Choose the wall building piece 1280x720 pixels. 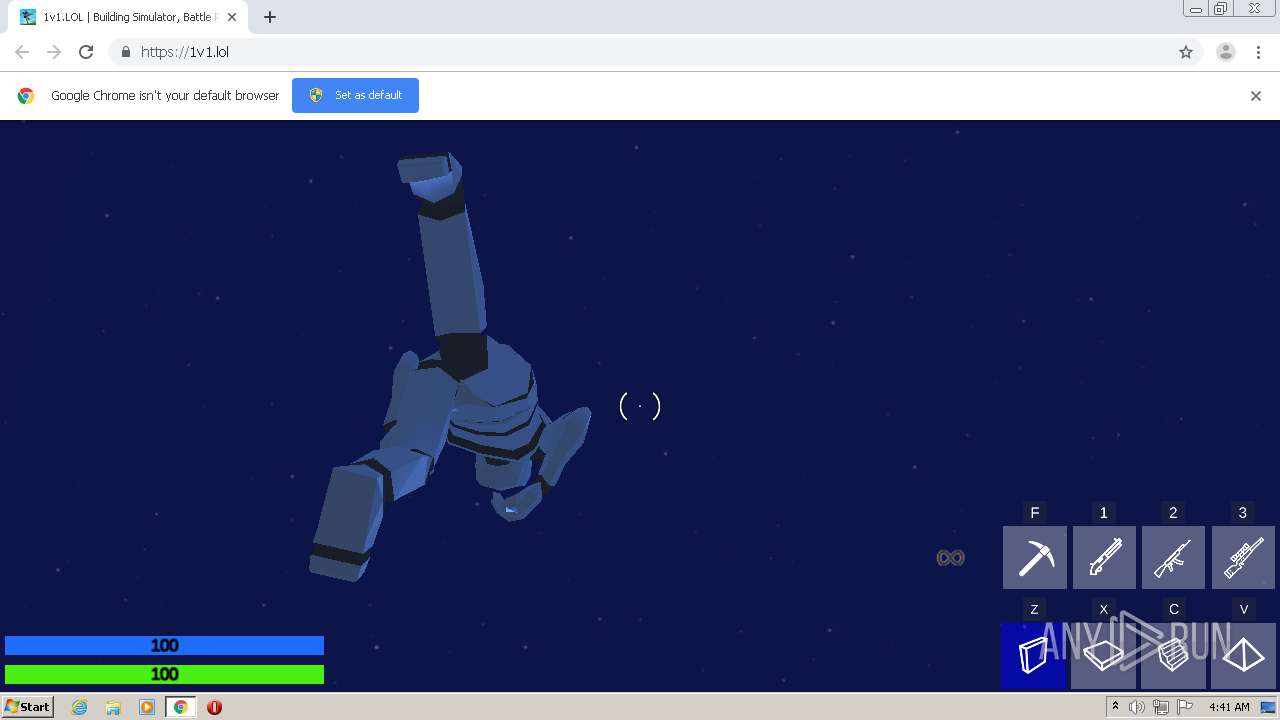(x=1034, y=656)
